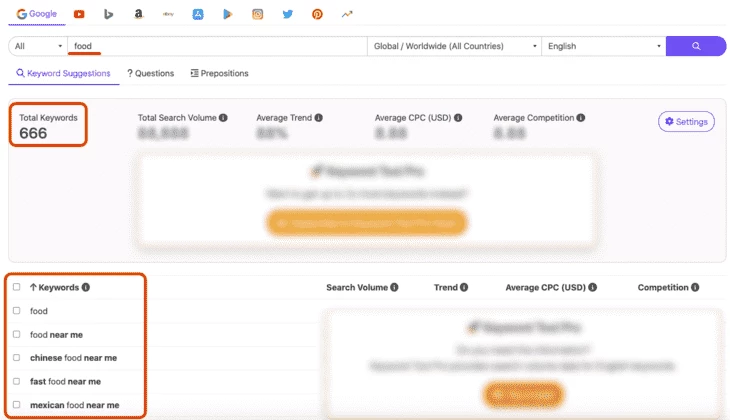Screen dimensions: 730x420
Task: Show info icon beside Competition header
Action: [695, 287]
